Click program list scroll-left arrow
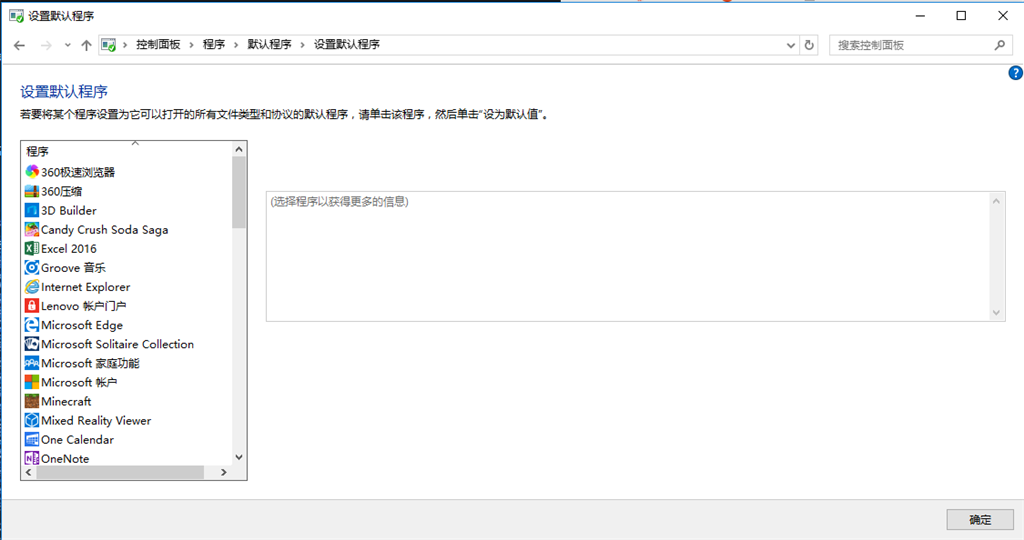The height and width of the screenshot is (540, 1024). point(29,472)
